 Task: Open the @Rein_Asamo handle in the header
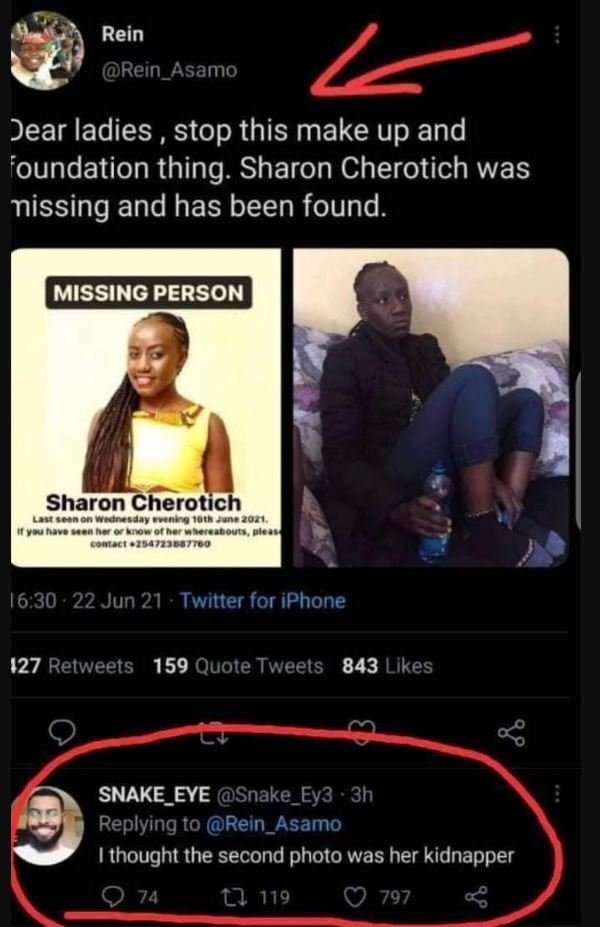click(169, 70)
